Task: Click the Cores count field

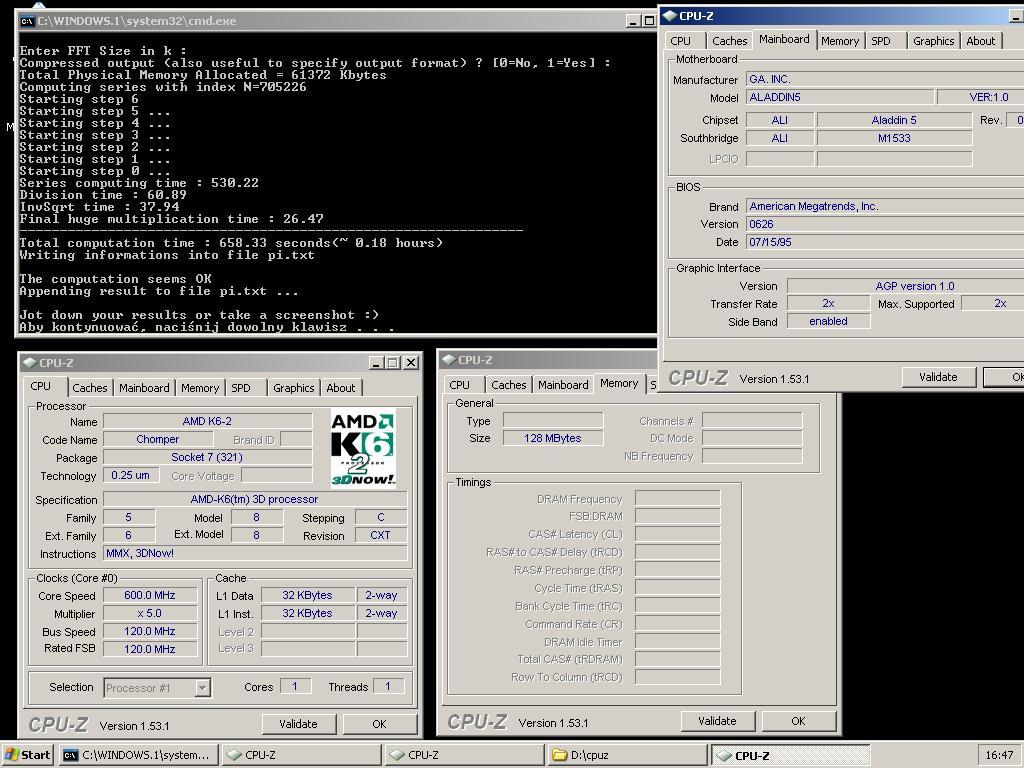Action: point(295,686)
